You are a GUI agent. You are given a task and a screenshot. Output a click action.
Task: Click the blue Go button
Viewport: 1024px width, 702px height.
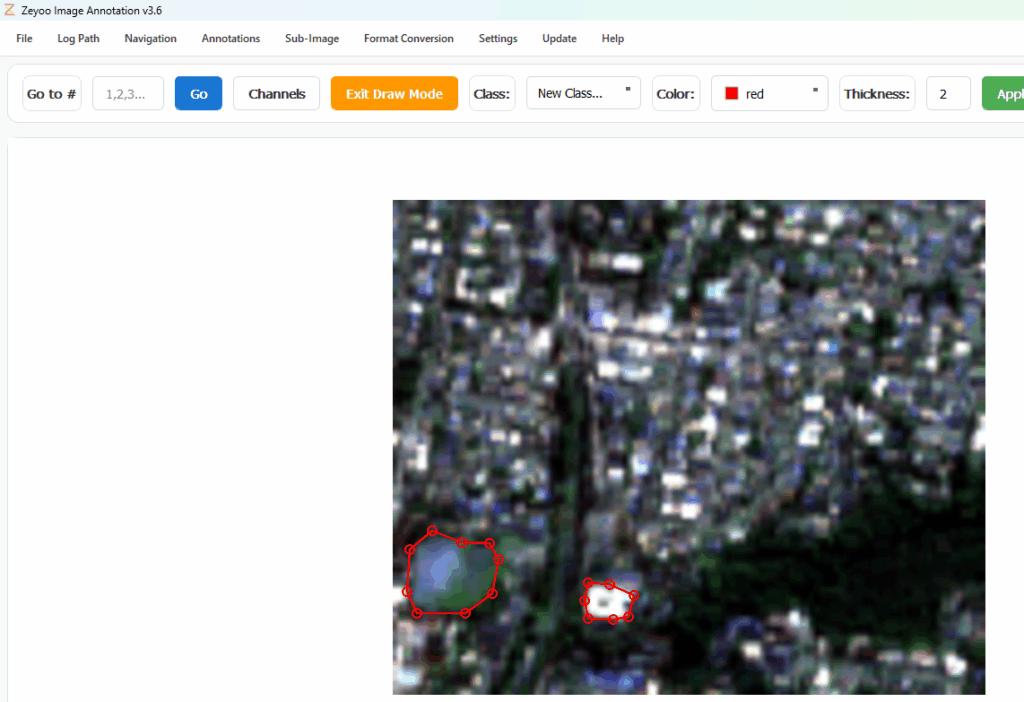[199, 94]
